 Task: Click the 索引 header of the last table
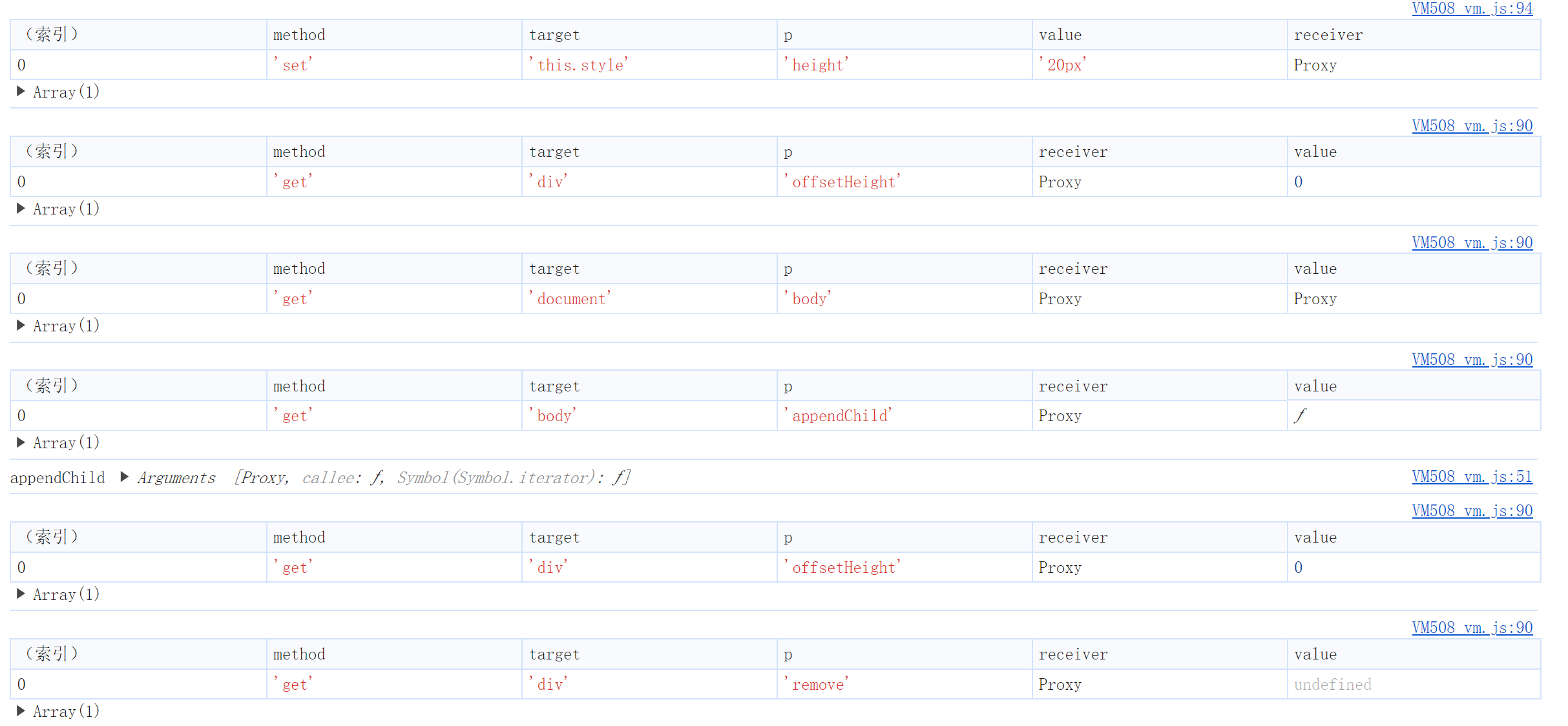click(x=52, y=654)
